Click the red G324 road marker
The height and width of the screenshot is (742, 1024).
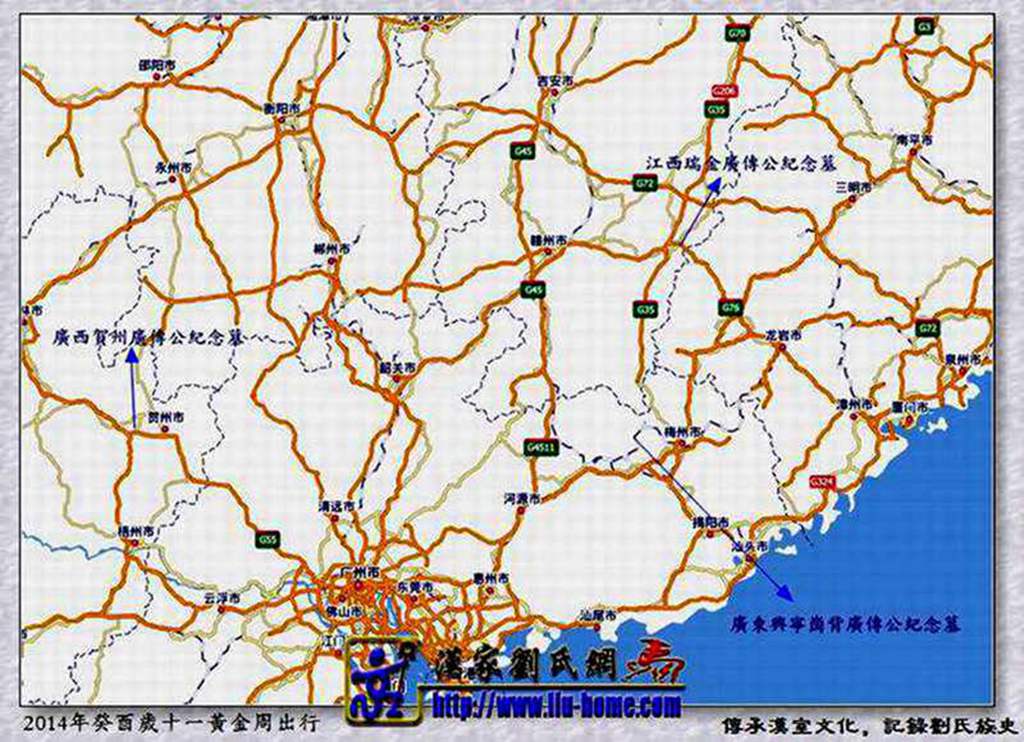(x=822, y=482)
